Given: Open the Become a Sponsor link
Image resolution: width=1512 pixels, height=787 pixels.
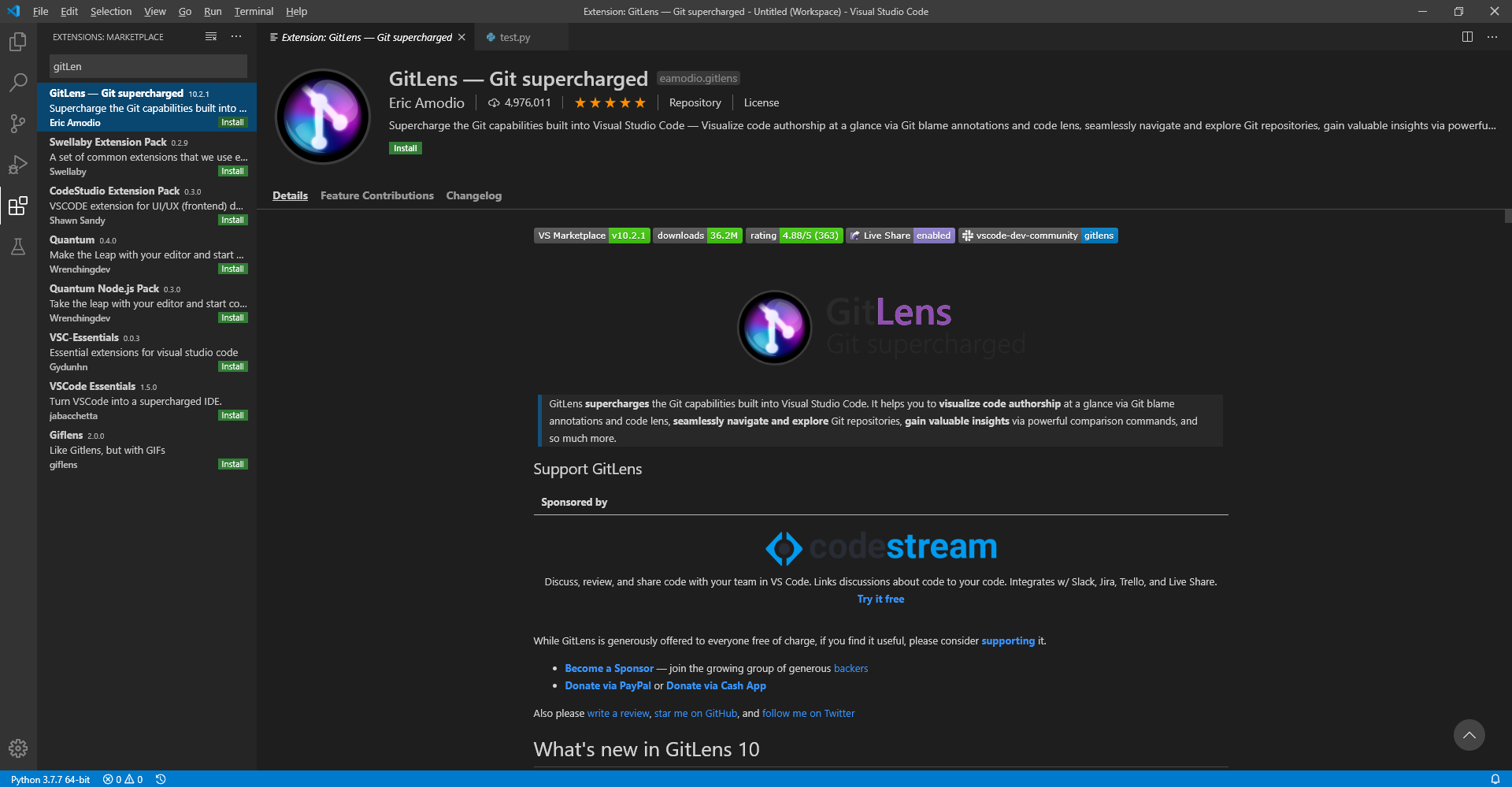Looking at the screenshot, I should click(609, 668).
